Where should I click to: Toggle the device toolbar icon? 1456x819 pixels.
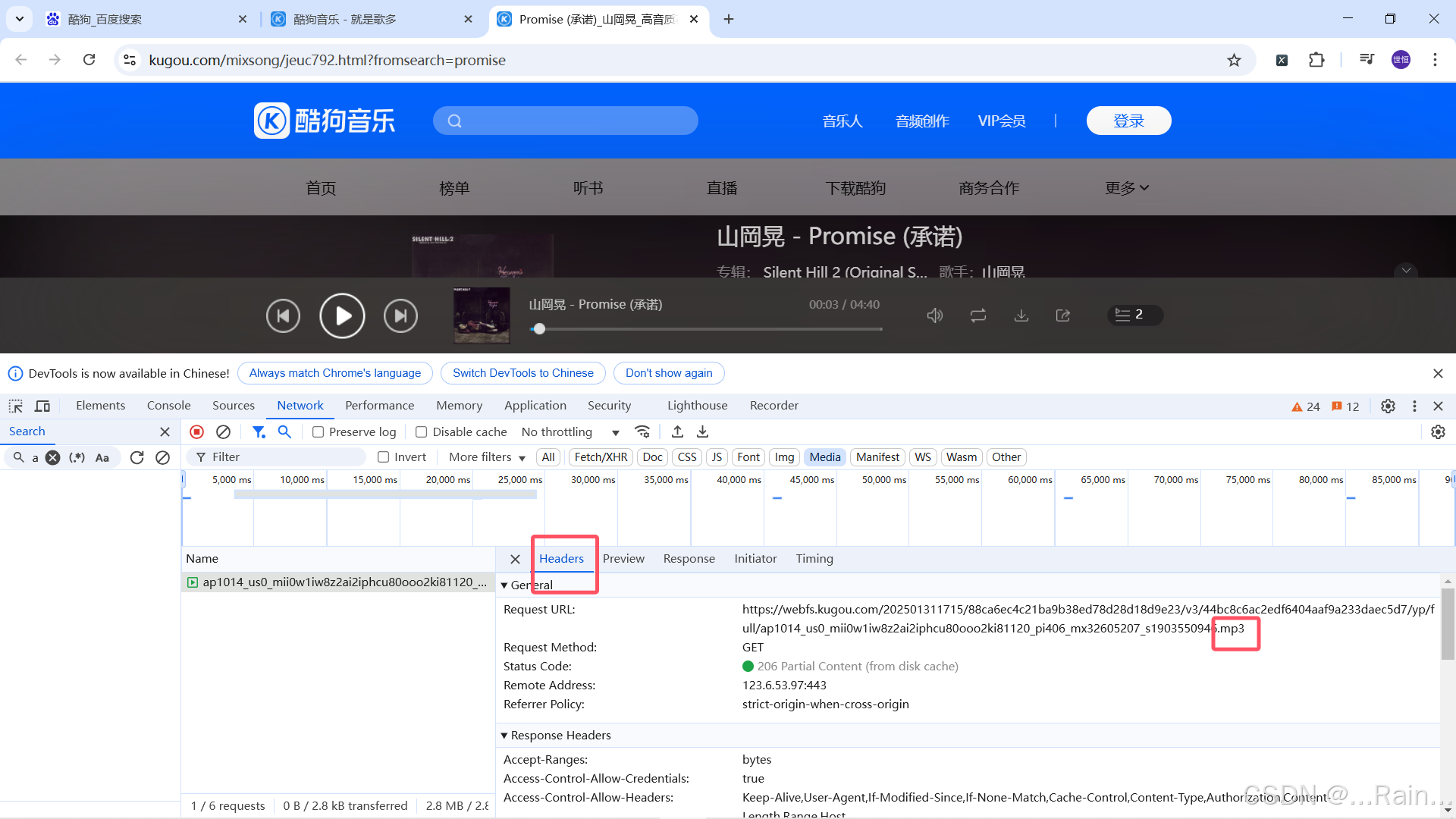[x=42, y=406]
